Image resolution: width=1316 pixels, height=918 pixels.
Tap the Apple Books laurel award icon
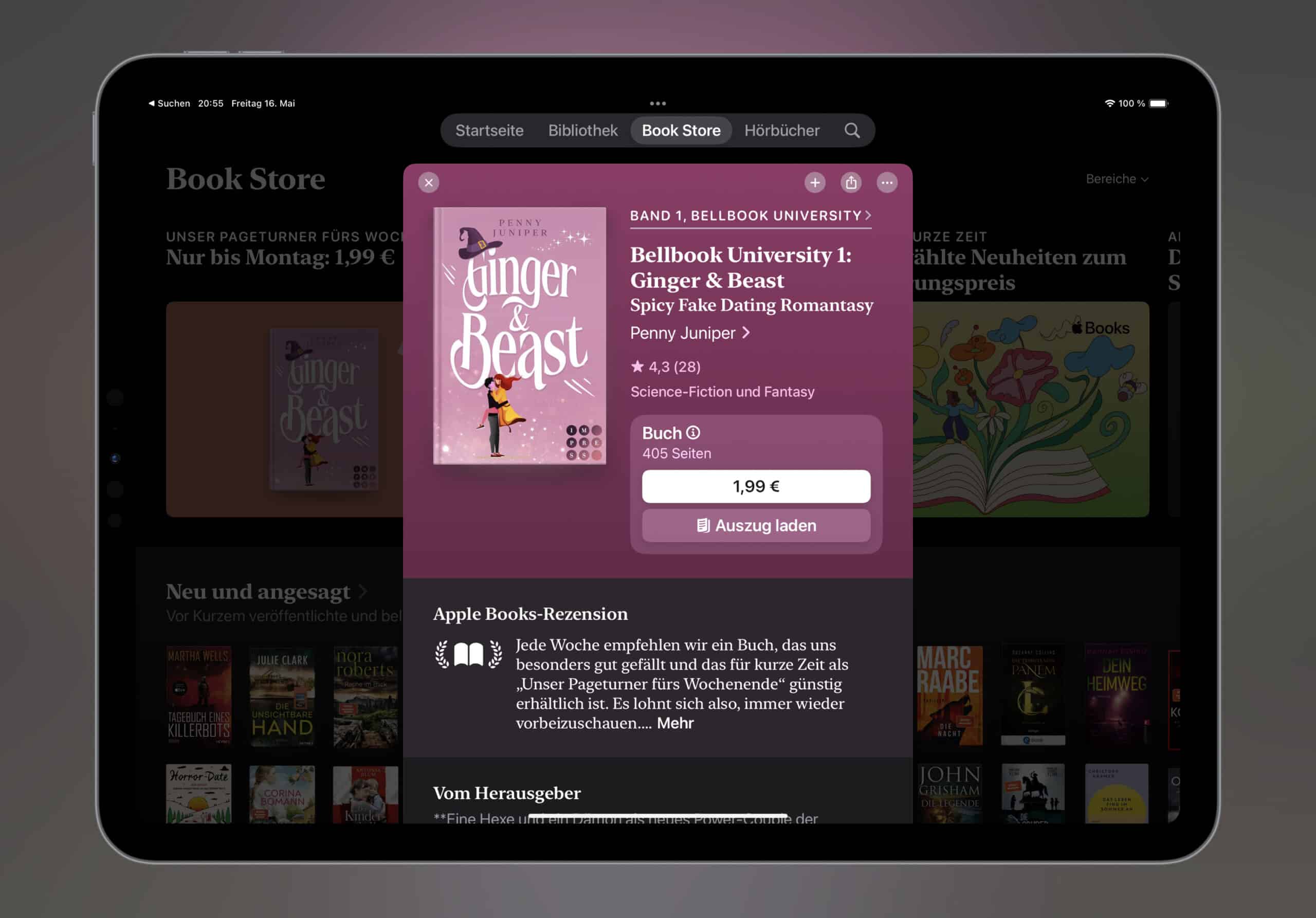click(468, 654)
